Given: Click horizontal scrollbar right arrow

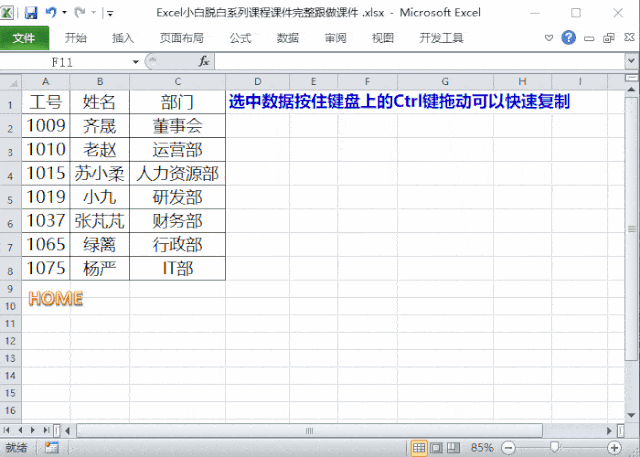Looking at the screenshot, I should pos(609,430).
